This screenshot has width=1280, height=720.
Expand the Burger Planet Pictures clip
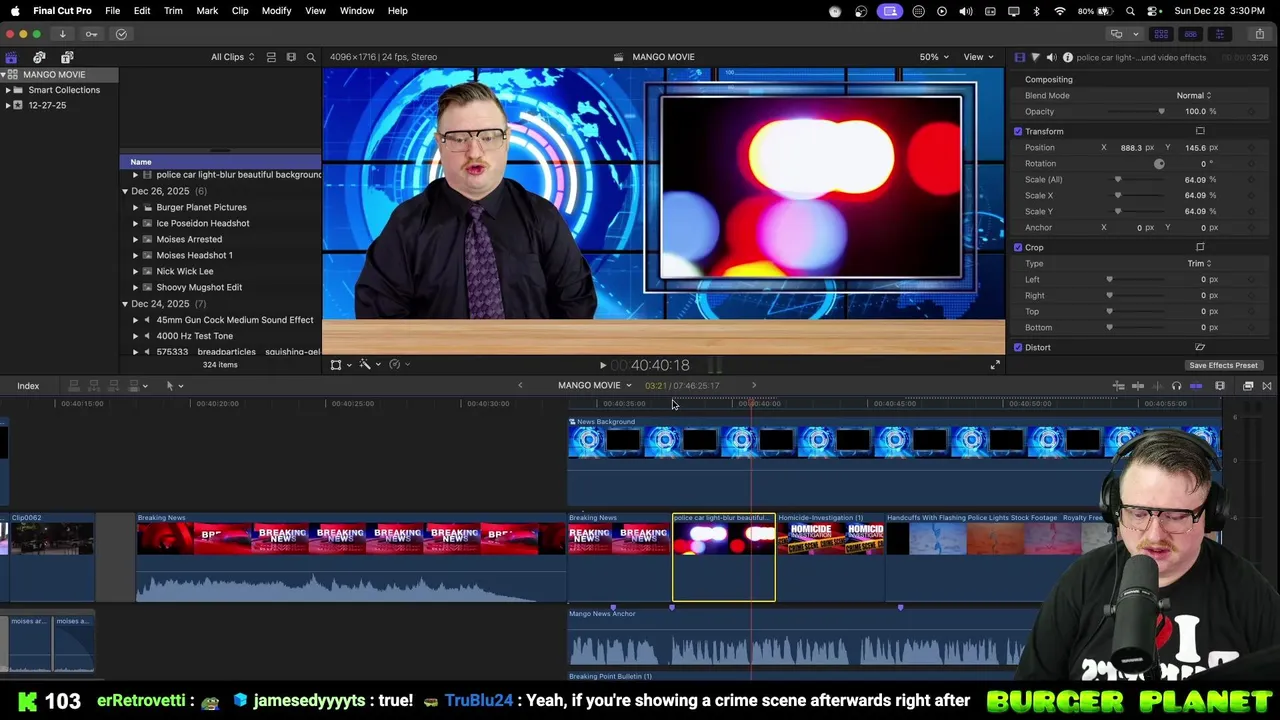tap(135, 207)
